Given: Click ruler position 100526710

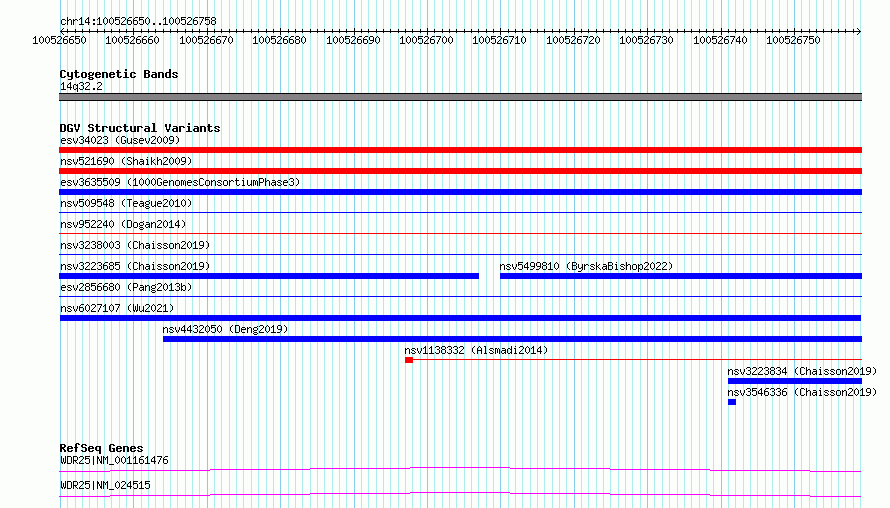Looking at the screenshot, I should click(x=499, y=40).
